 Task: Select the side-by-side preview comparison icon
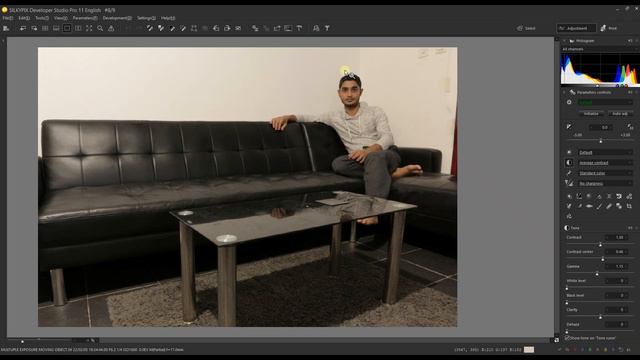(78, 28)
